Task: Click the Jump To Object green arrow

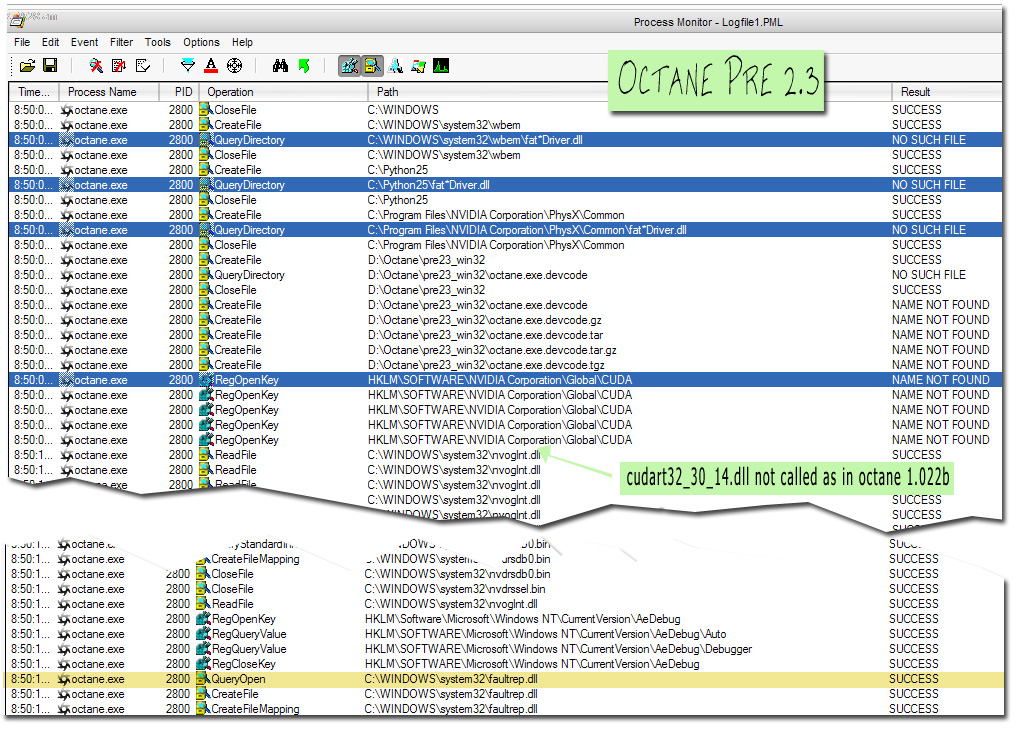Action: tap(304, 65)
